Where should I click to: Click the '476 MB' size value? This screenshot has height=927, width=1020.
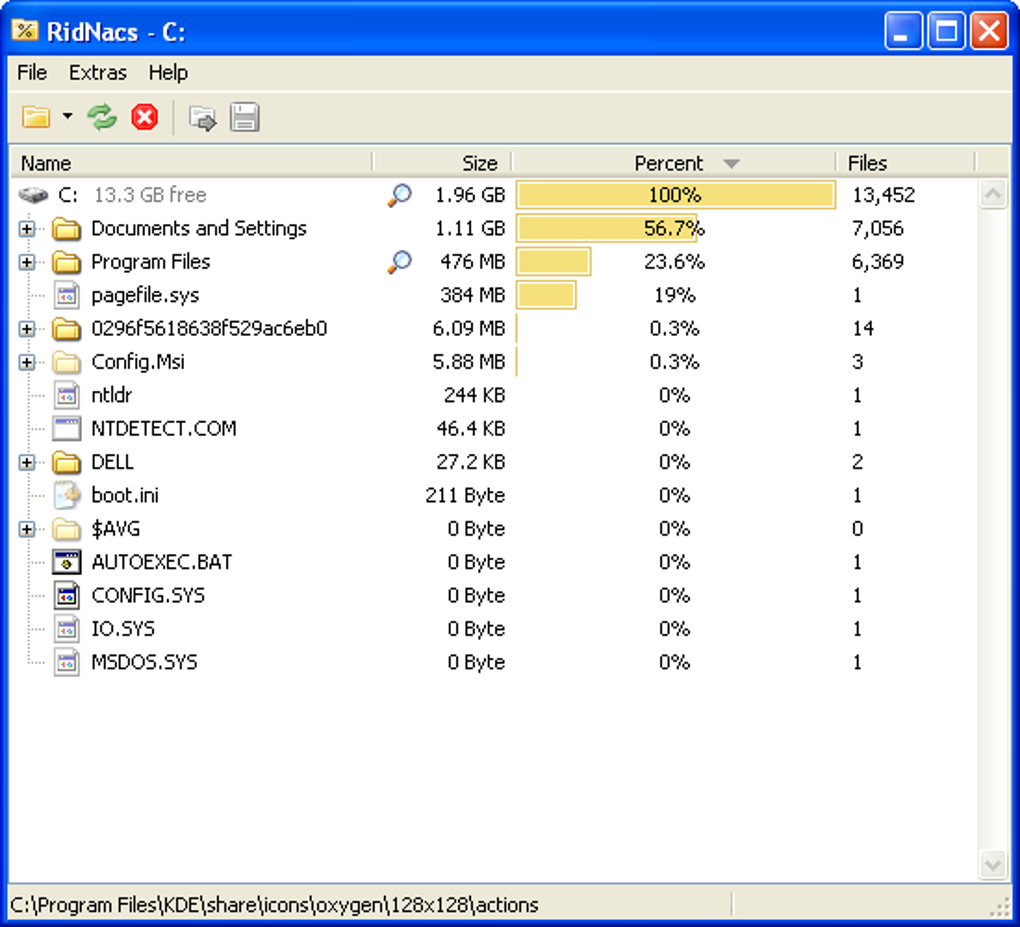[472, 262]
